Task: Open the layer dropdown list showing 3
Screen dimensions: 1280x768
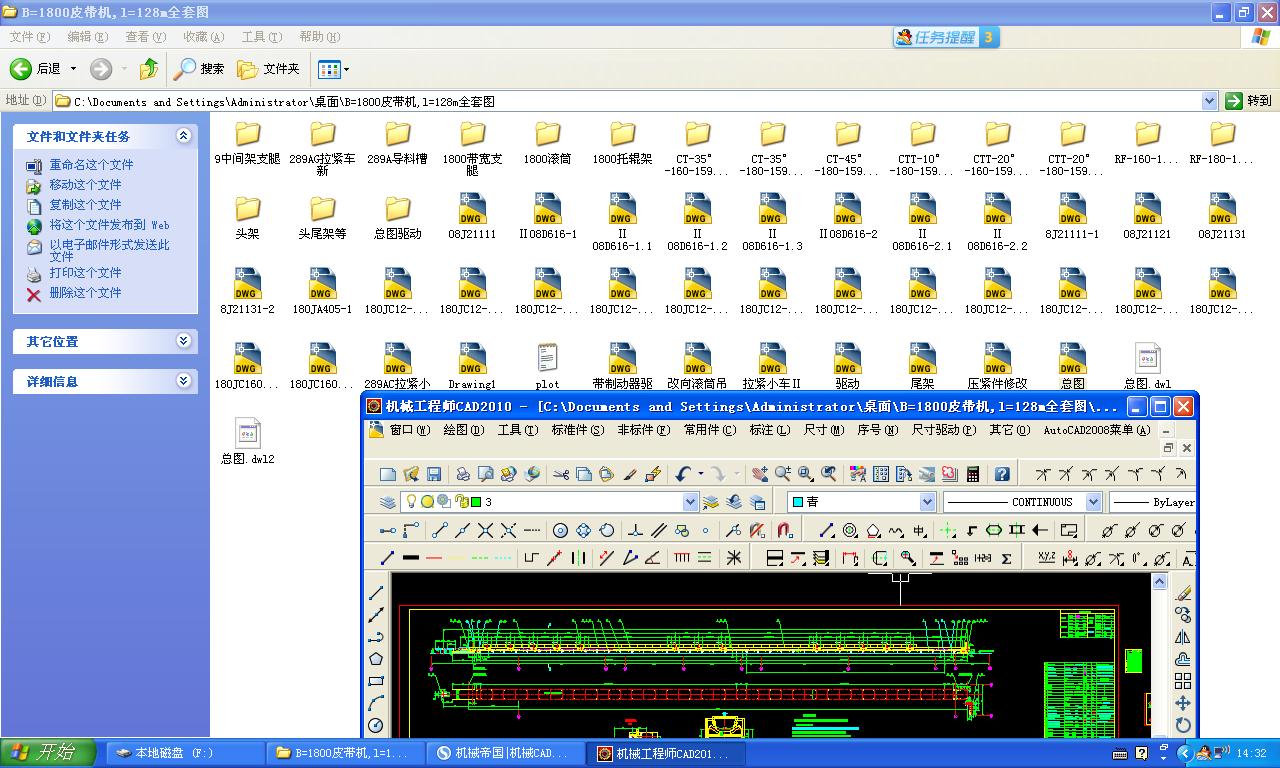Action: point(690,502)
